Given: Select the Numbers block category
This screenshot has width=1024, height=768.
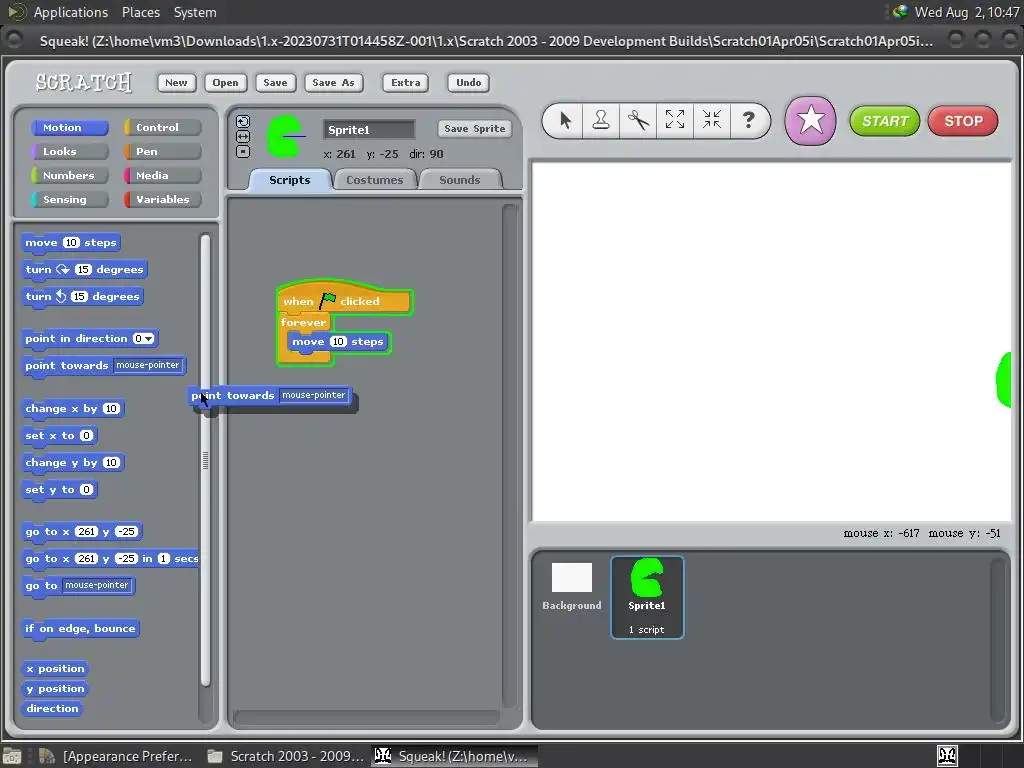Looking at the screenshot, I should (69, 176).
